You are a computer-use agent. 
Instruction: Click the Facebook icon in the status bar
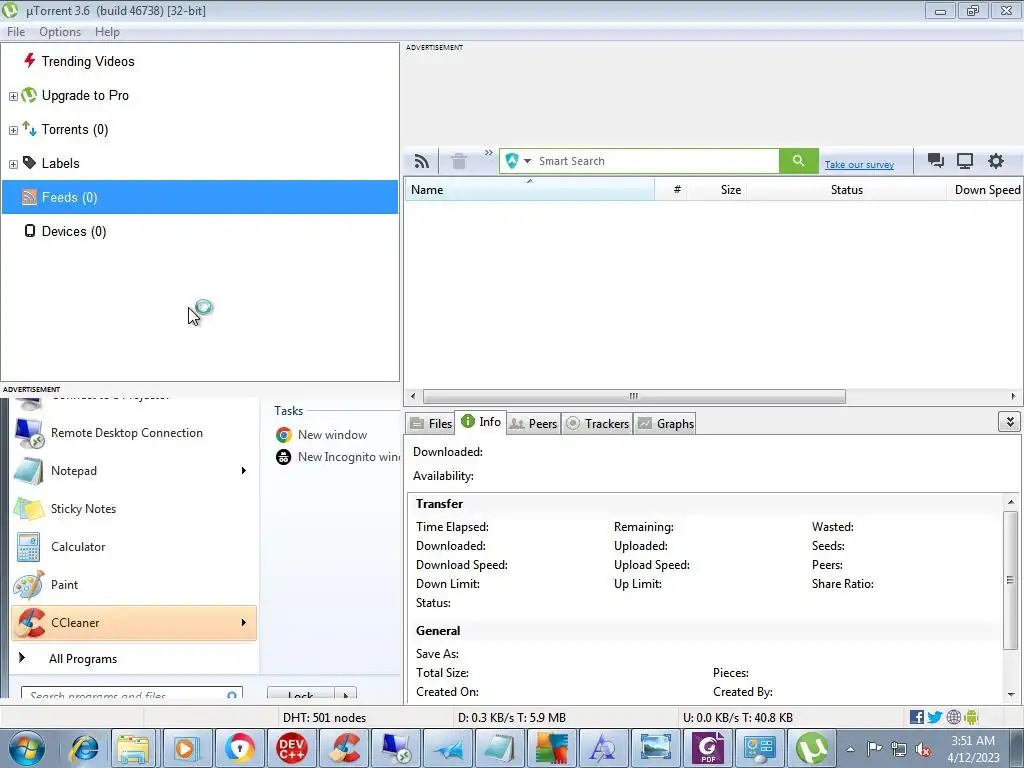pos(917,717)
